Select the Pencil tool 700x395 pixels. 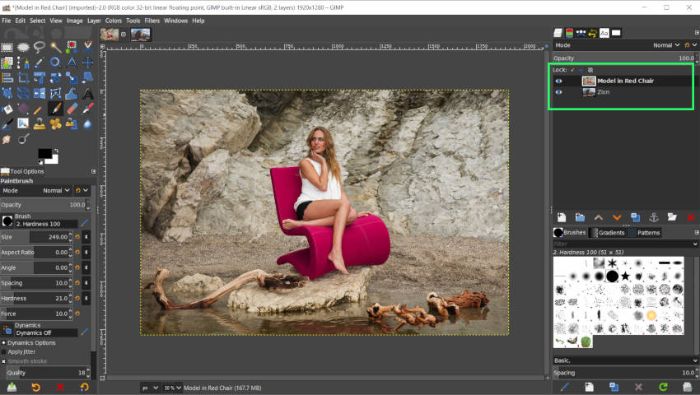click(x=38, y=108)
